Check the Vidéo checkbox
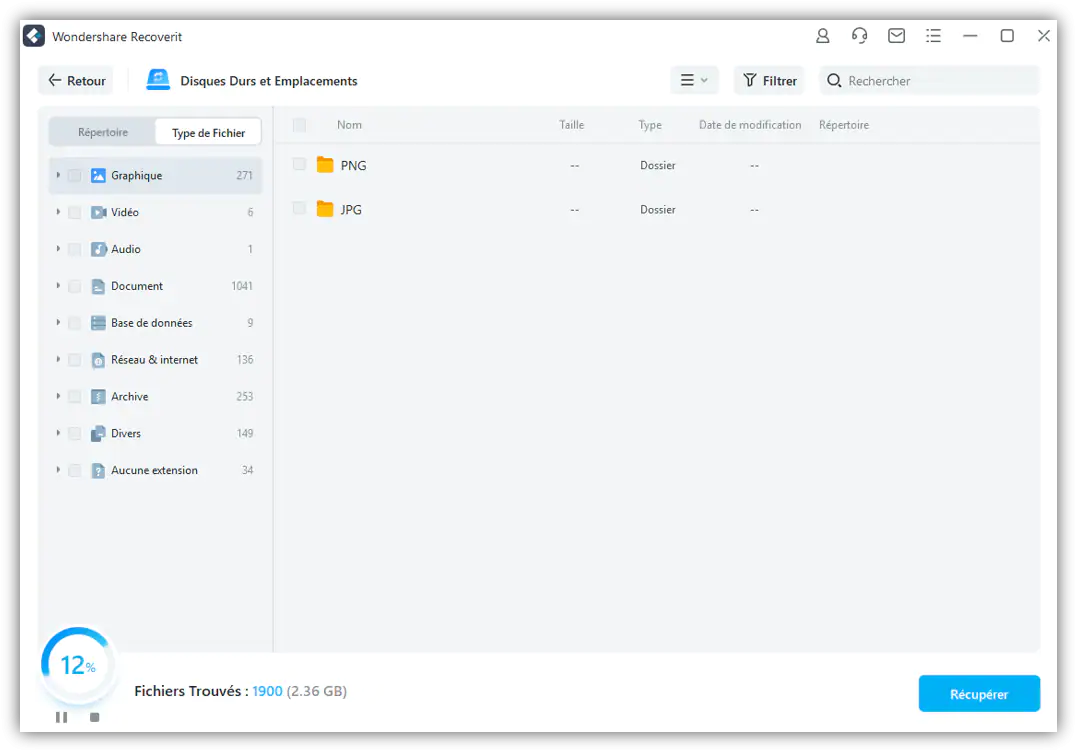 click(x=75, y=212)
